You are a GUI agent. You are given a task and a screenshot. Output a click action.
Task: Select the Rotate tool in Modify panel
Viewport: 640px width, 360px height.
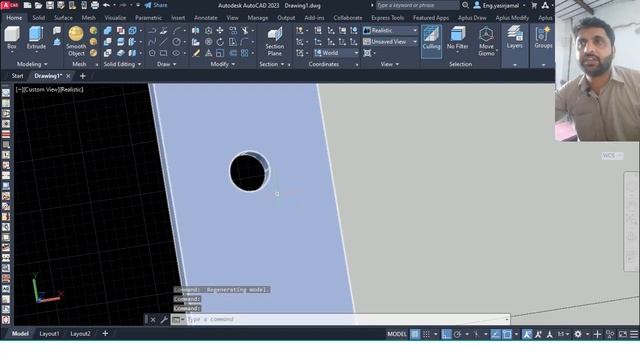(220, 42)
